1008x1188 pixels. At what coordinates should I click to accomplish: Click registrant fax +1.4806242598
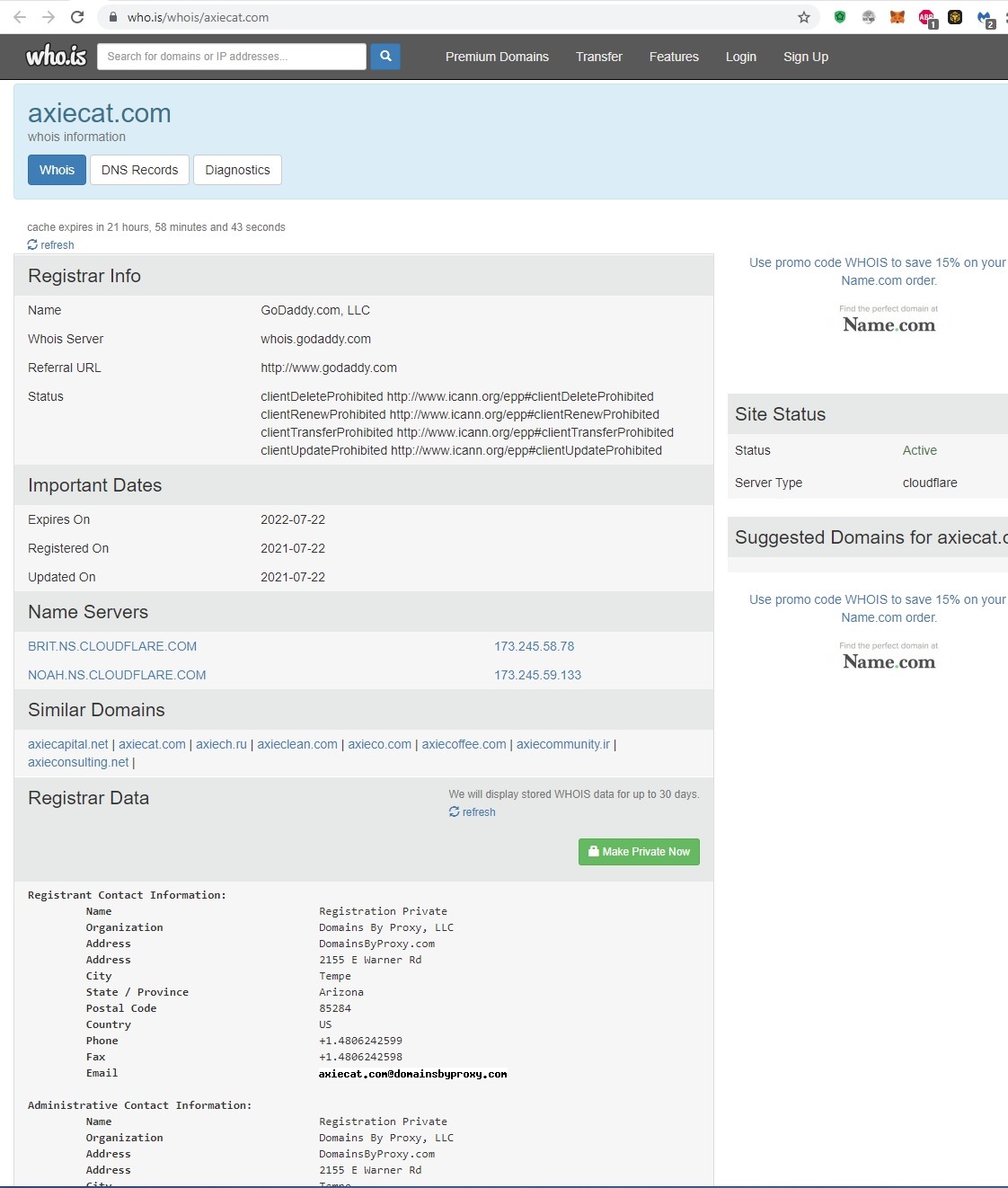pos(361,1057)
